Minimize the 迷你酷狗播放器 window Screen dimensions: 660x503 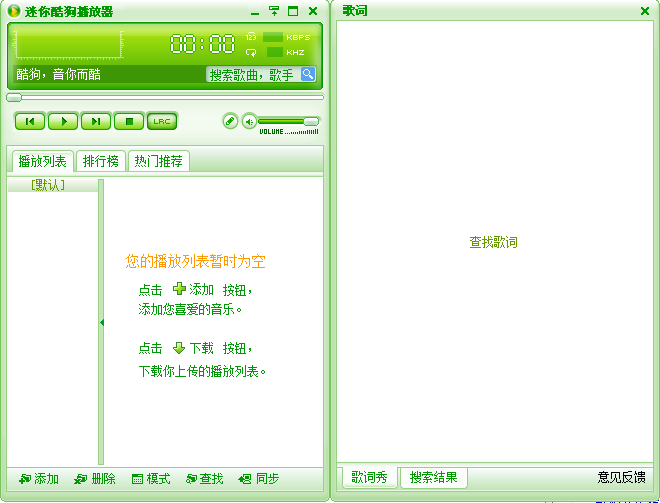point(255,12)
